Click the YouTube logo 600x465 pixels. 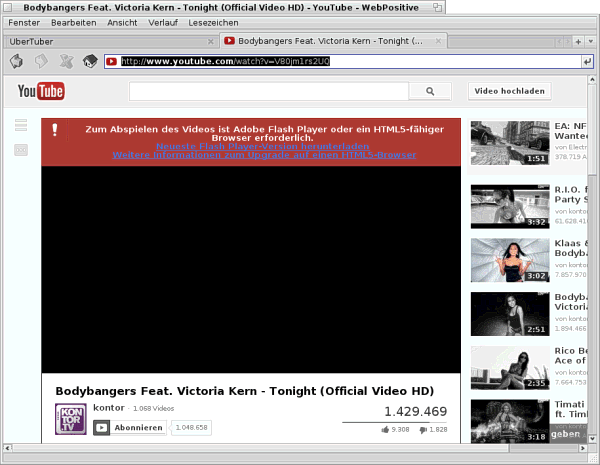[x=41, y=92]
